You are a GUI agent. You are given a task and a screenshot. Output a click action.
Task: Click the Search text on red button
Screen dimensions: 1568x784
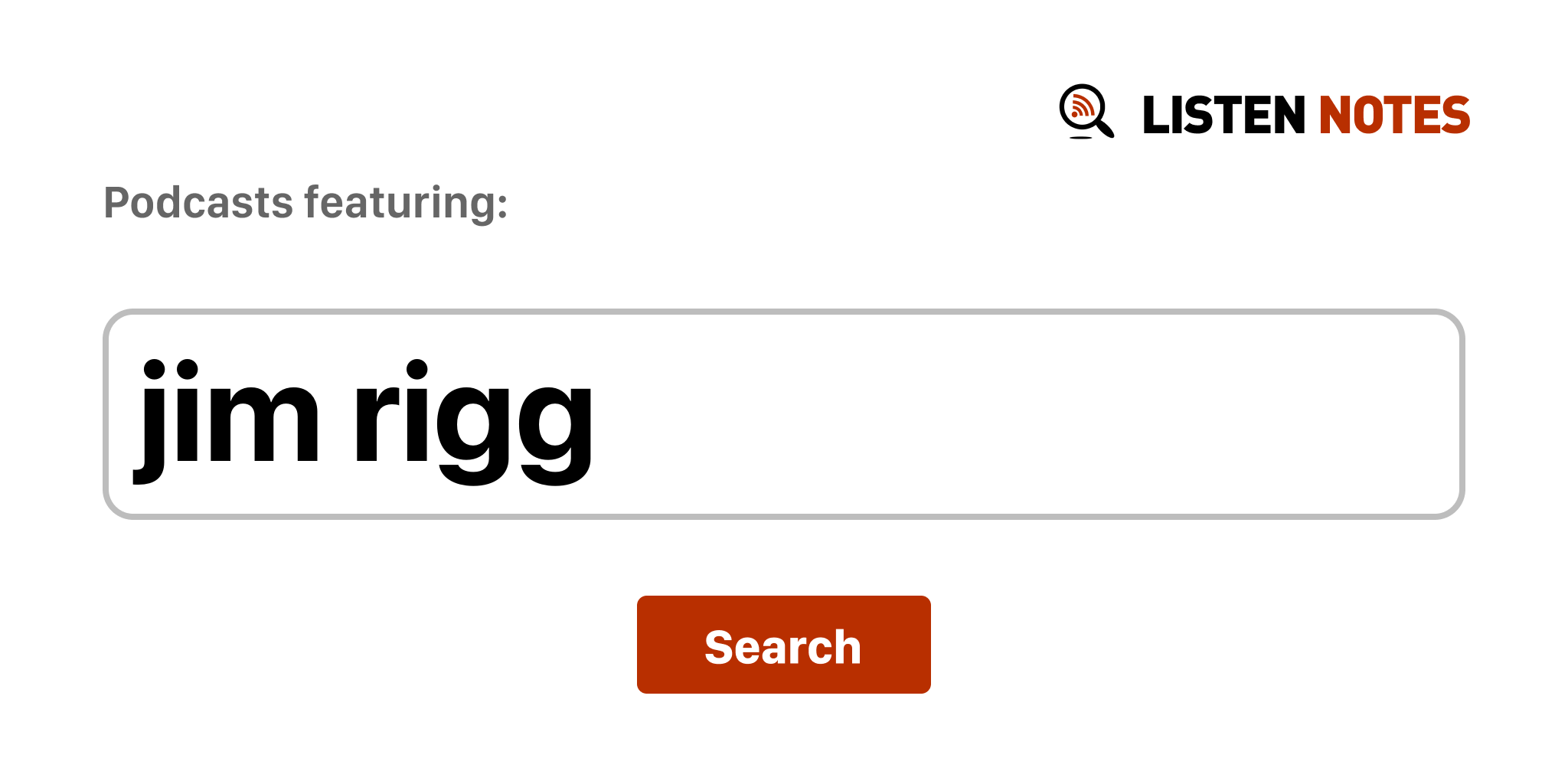tap(783, 647)
